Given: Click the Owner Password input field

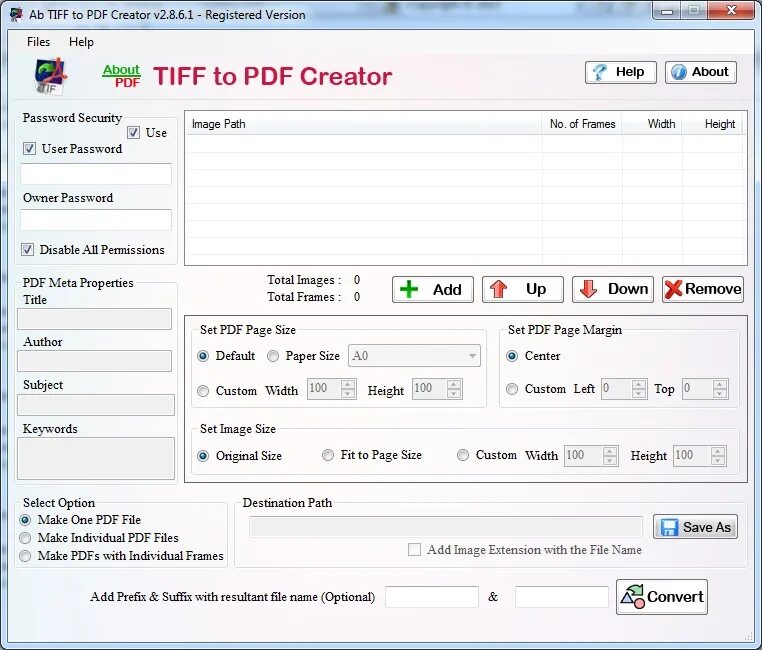Looking at the screenshot, I should click(96, 220).
